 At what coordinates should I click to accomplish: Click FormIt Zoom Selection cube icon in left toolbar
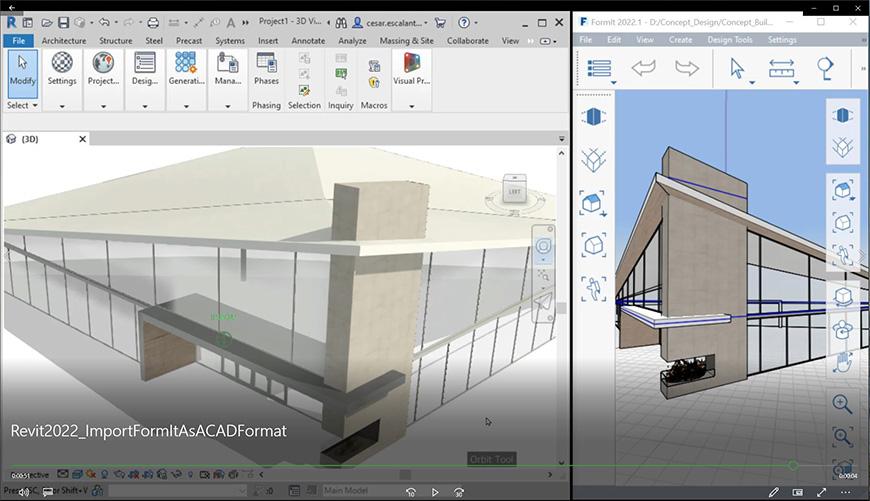[x=594, y=245]
